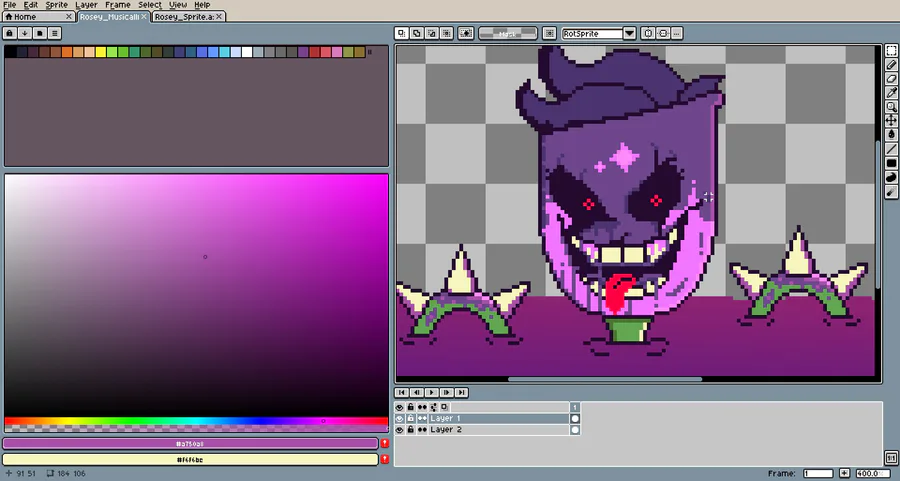
Task: Open the Select menu
Action: (150, 5)
